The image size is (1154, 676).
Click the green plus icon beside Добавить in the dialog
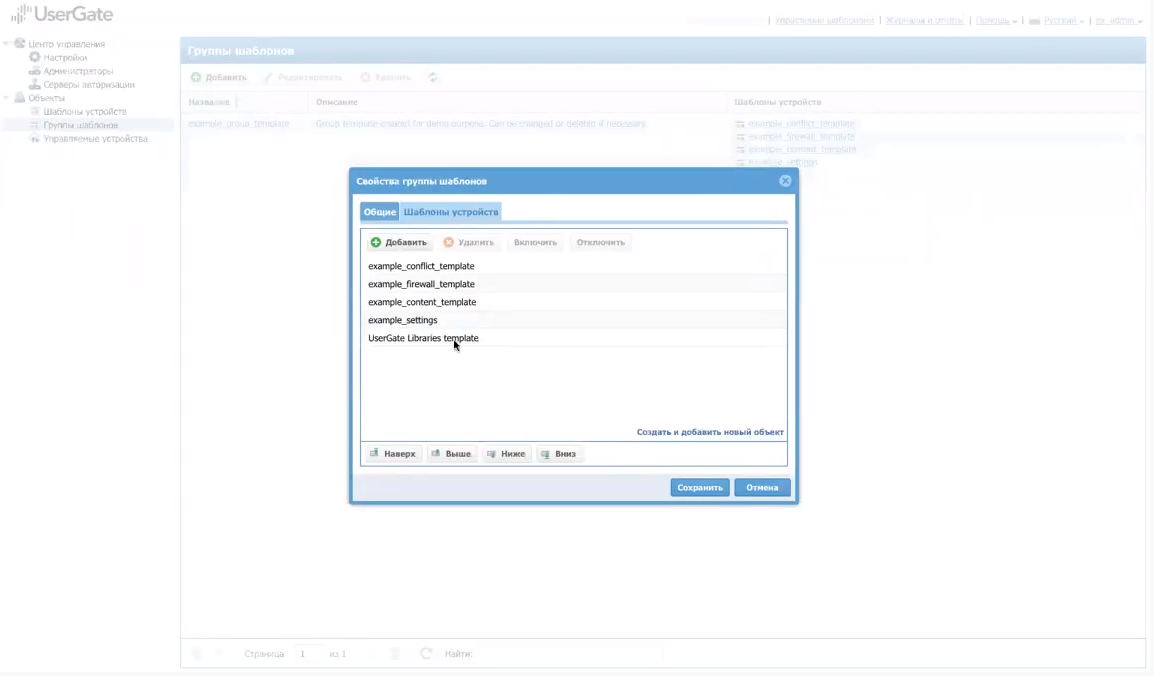point(375,242)
